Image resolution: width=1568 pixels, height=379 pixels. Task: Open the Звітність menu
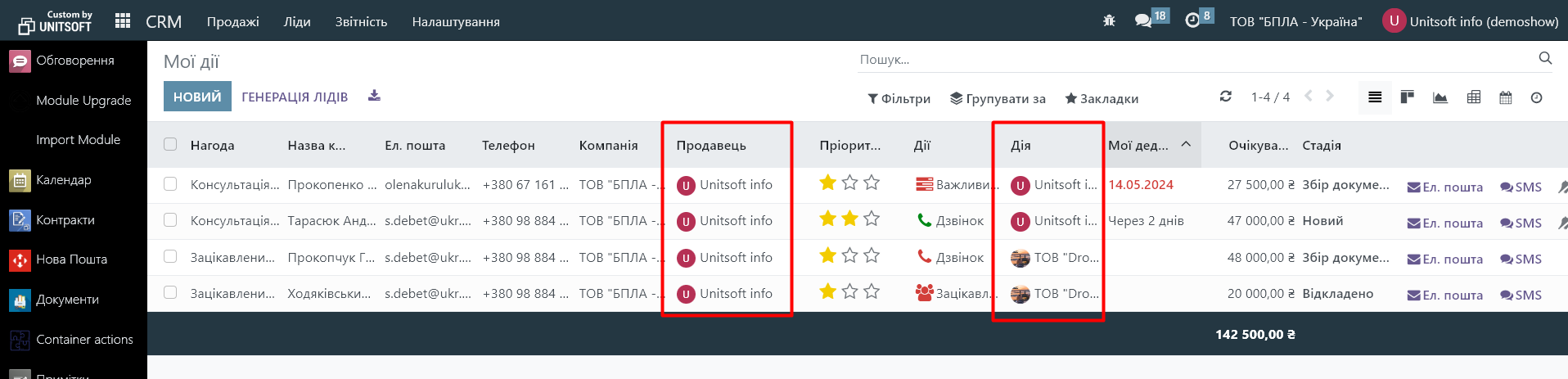pyautogui.click(x=361, y=22)
